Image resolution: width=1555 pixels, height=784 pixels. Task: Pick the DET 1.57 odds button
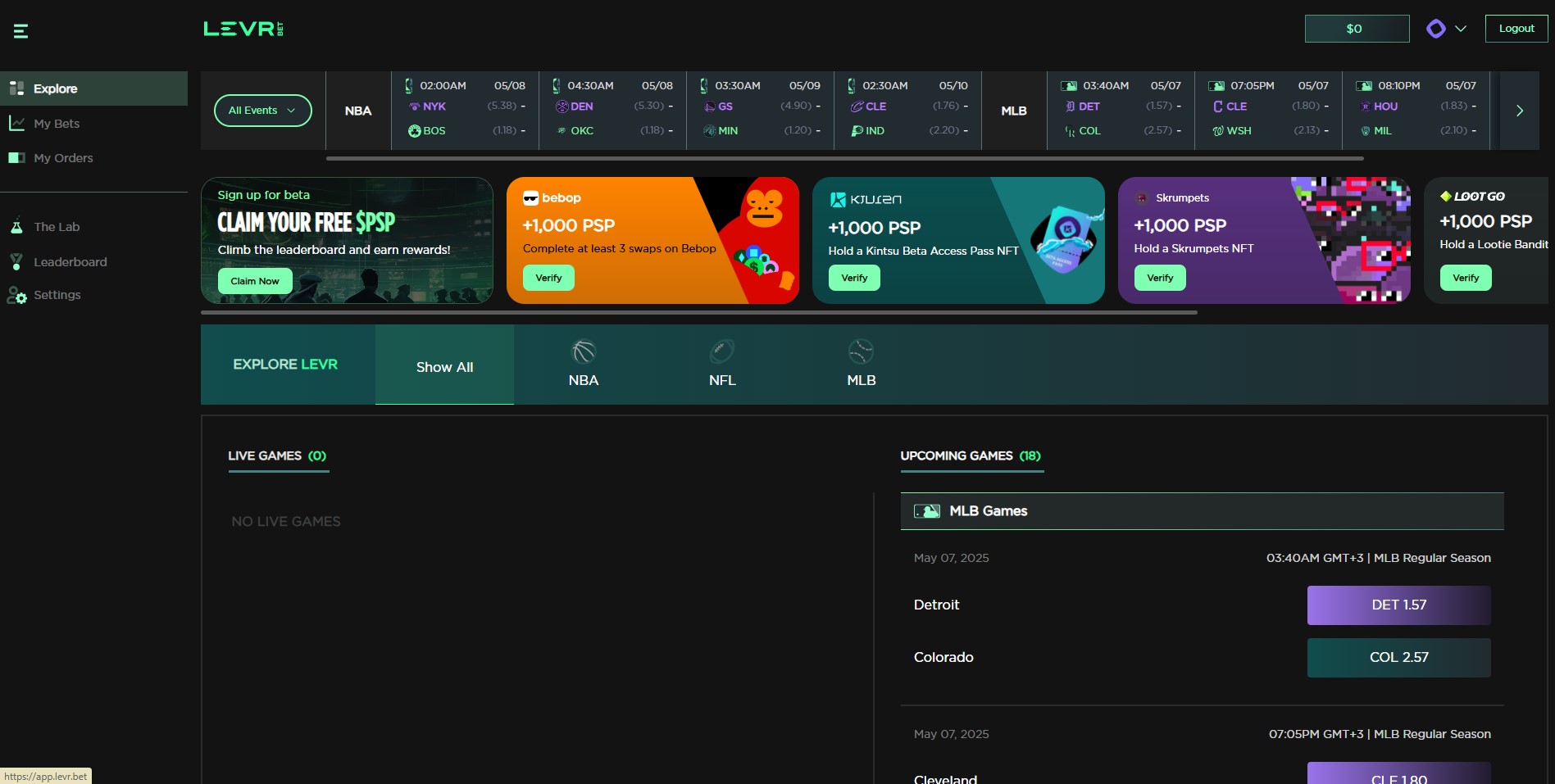tap(1398, 605)
